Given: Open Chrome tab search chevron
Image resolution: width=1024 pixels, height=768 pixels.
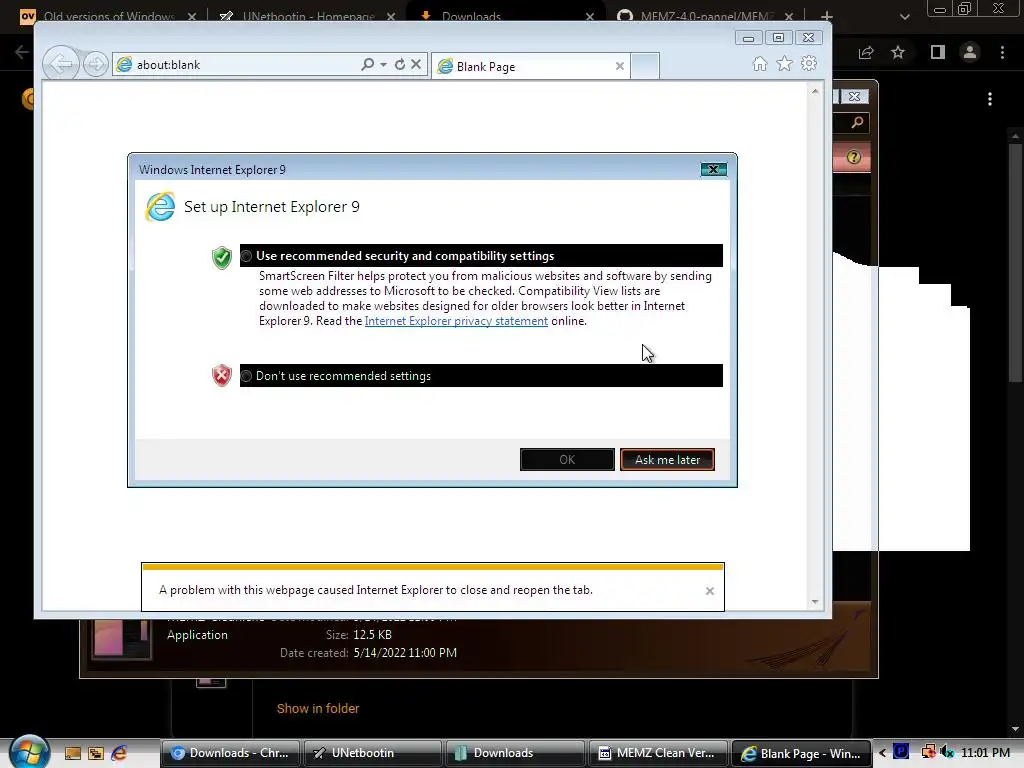Looking at the screenshot, I should pyautogui.click(x=904, y=17).
